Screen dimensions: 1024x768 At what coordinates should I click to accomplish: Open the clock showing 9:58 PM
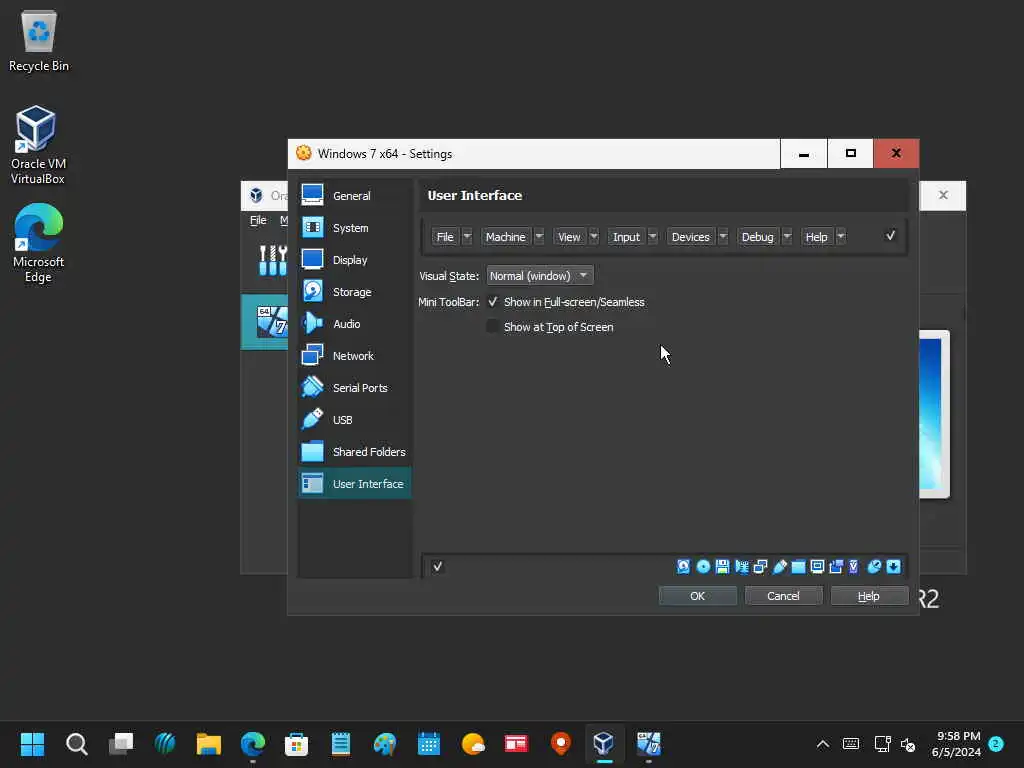[x=957, y=744]
